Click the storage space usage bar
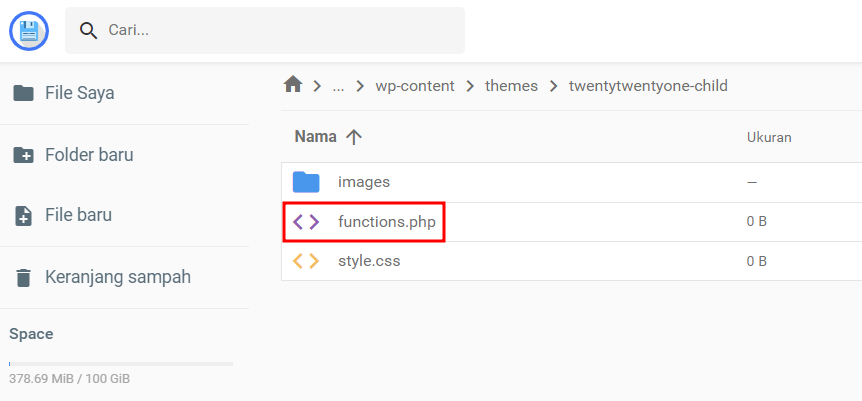Image resolution: width=862 pixels, height=401 pixels. (121, 363)
